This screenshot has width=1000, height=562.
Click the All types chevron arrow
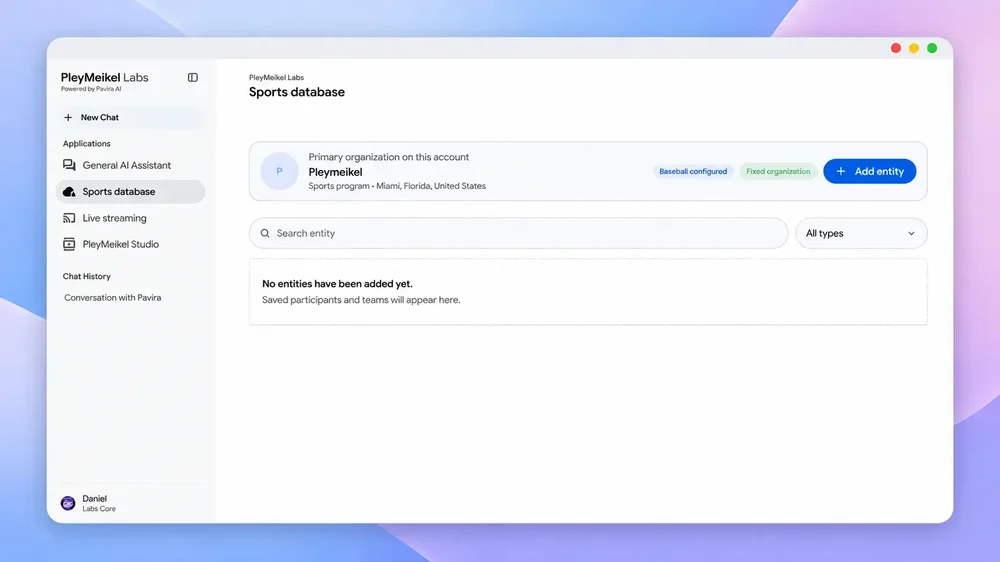point(911,233)
